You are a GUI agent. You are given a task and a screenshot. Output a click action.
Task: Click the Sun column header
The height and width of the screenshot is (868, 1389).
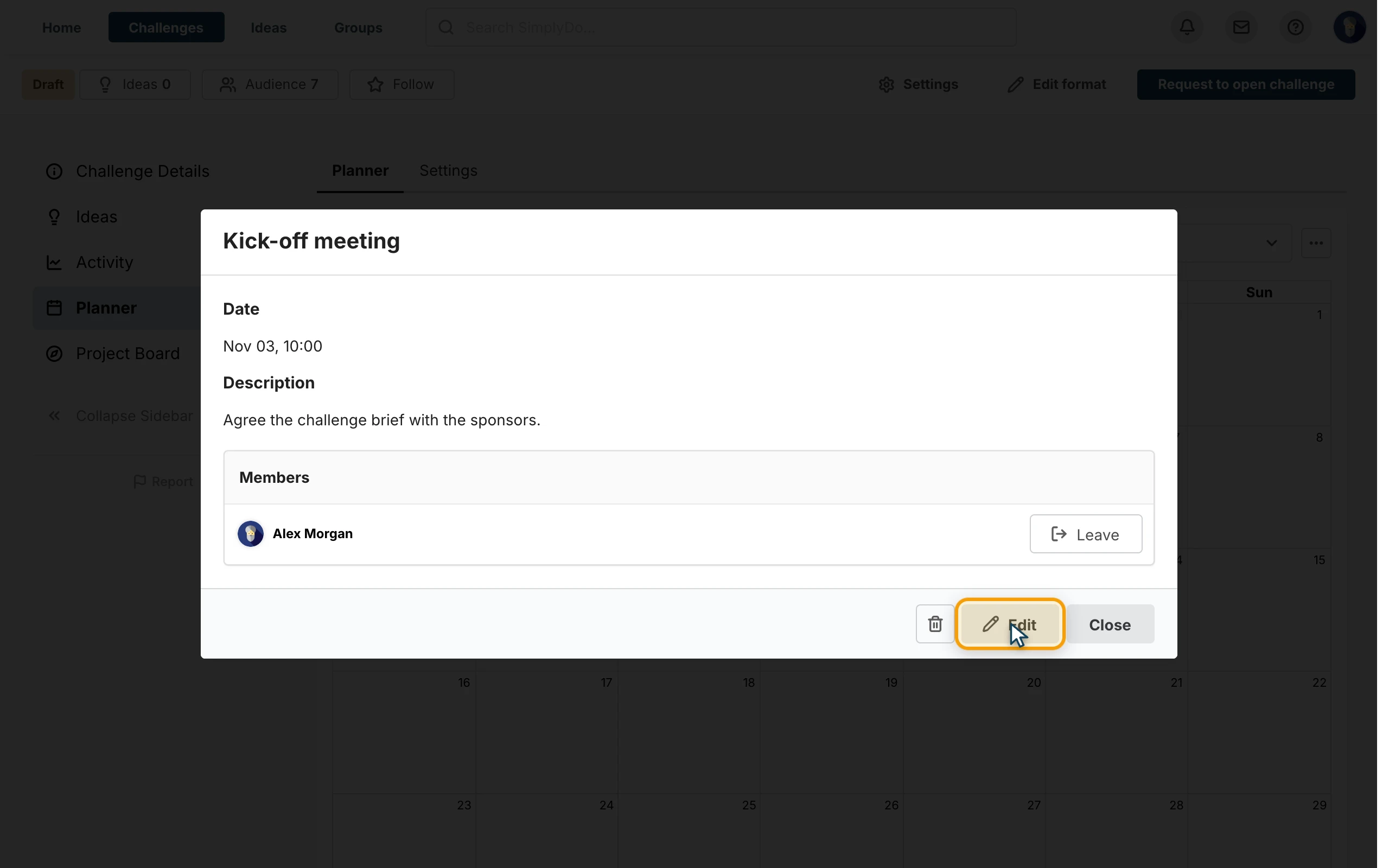pyautogui.click(x=1259, y=292)
